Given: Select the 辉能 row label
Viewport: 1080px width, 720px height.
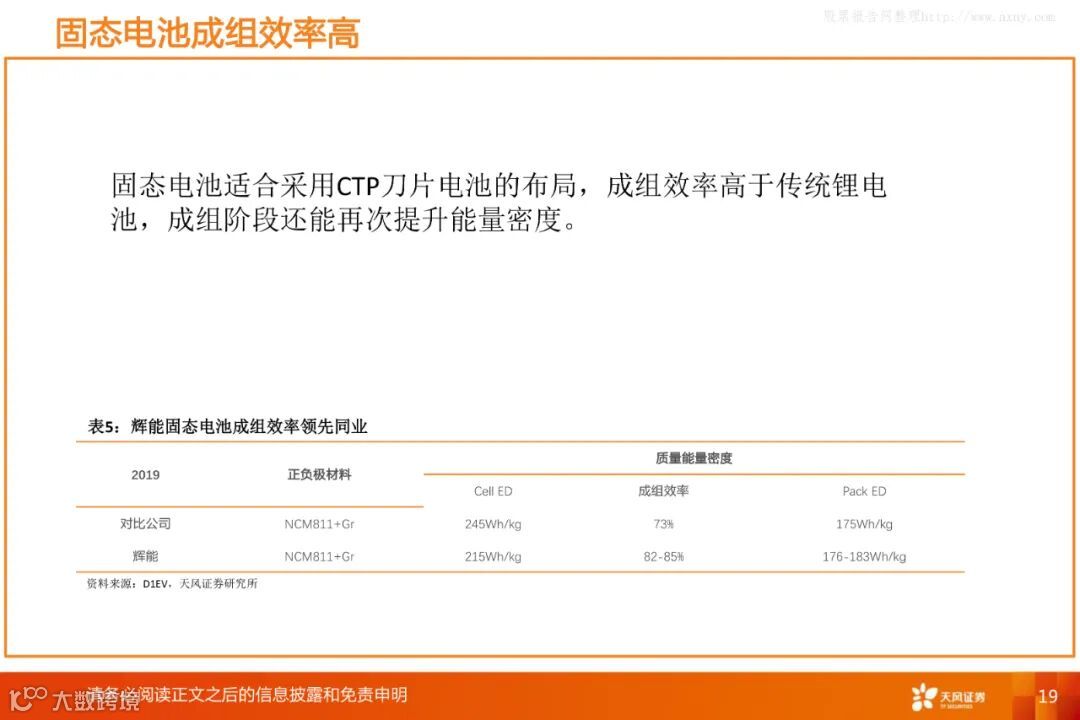Looking at the screenshot, I should (145, 556).
